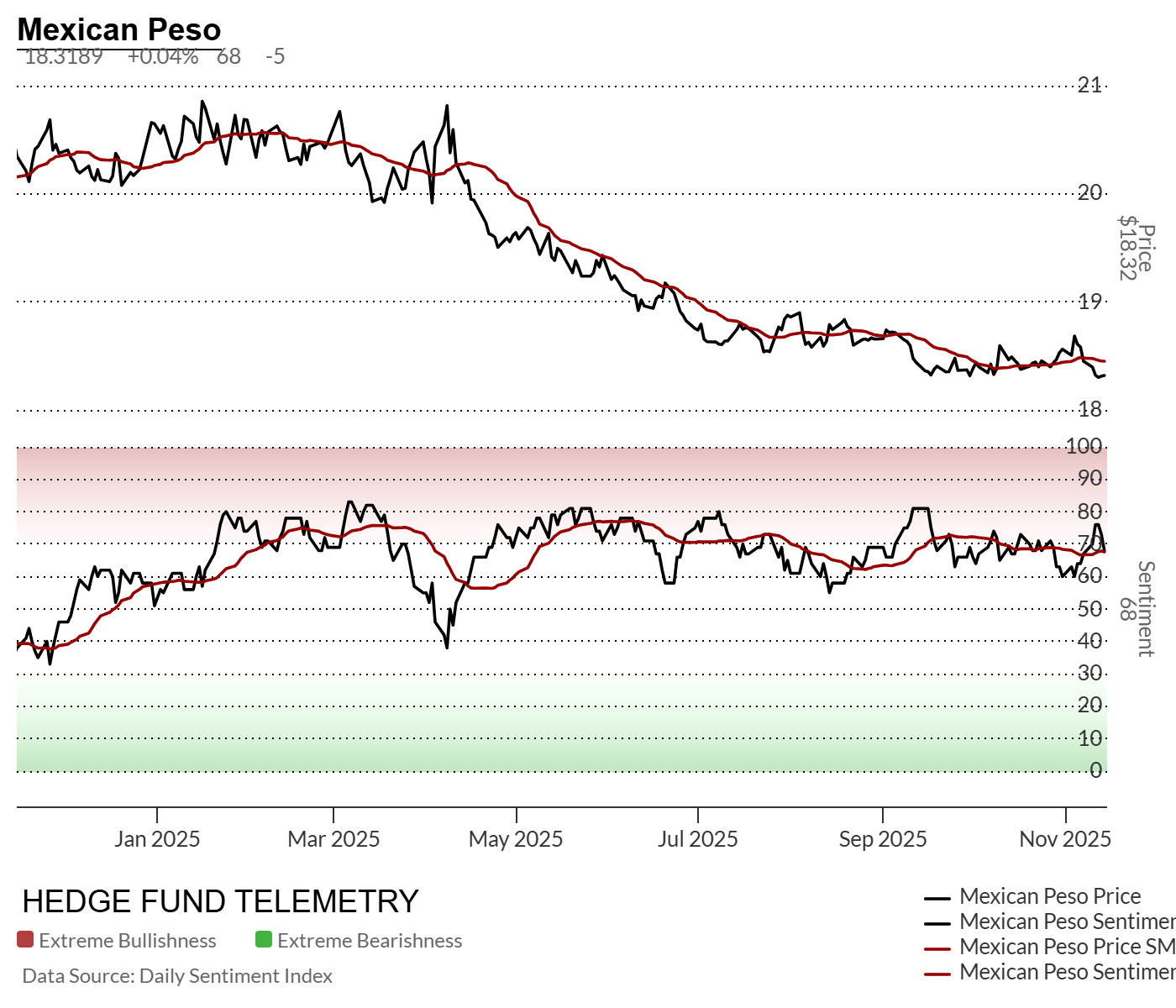The height and width of the screenshot is (1008, 1176).
Task: Select the Jan 2025 x-axis label
Action: click(158, 838)
